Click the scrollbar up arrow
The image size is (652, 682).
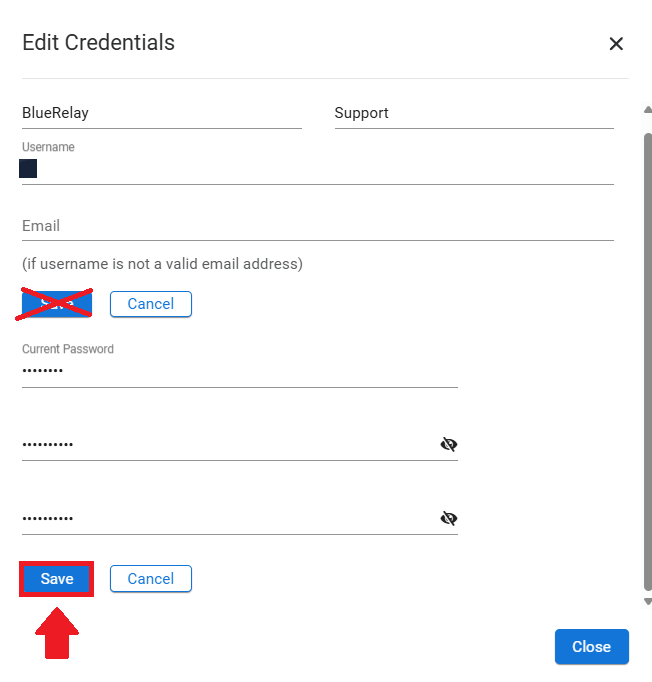(x=648, y=110)
